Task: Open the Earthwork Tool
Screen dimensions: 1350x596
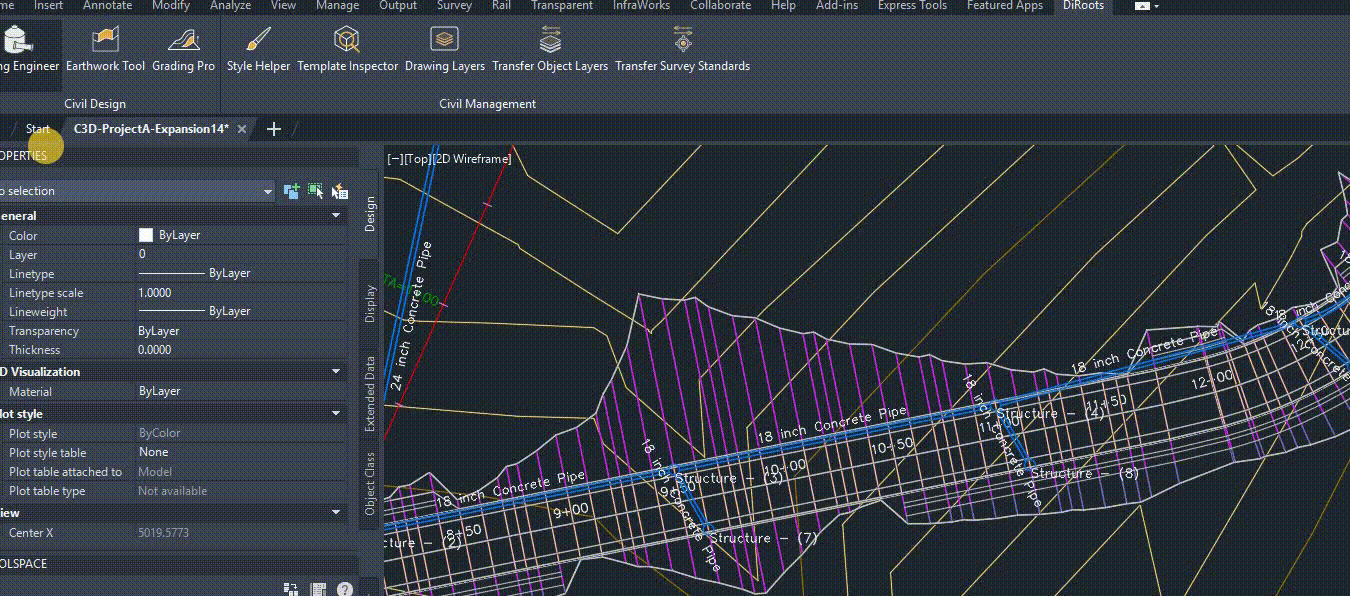Action: [105, 48]
